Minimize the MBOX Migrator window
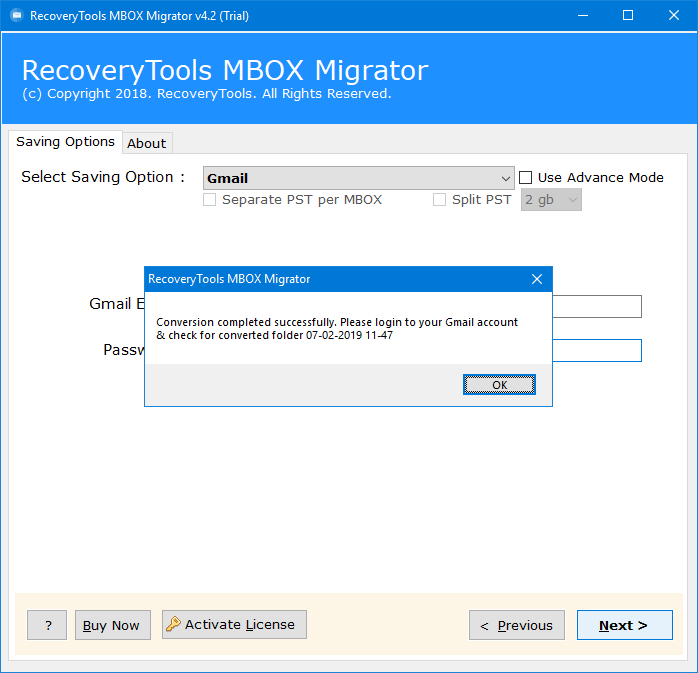 pyautogui.click(x=583, y=16)
